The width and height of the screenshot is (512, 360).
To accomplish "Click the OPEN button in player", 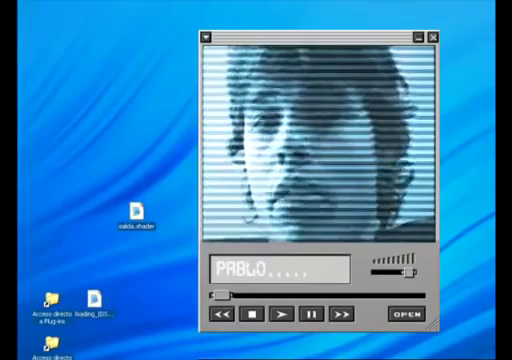I will 407,314.
